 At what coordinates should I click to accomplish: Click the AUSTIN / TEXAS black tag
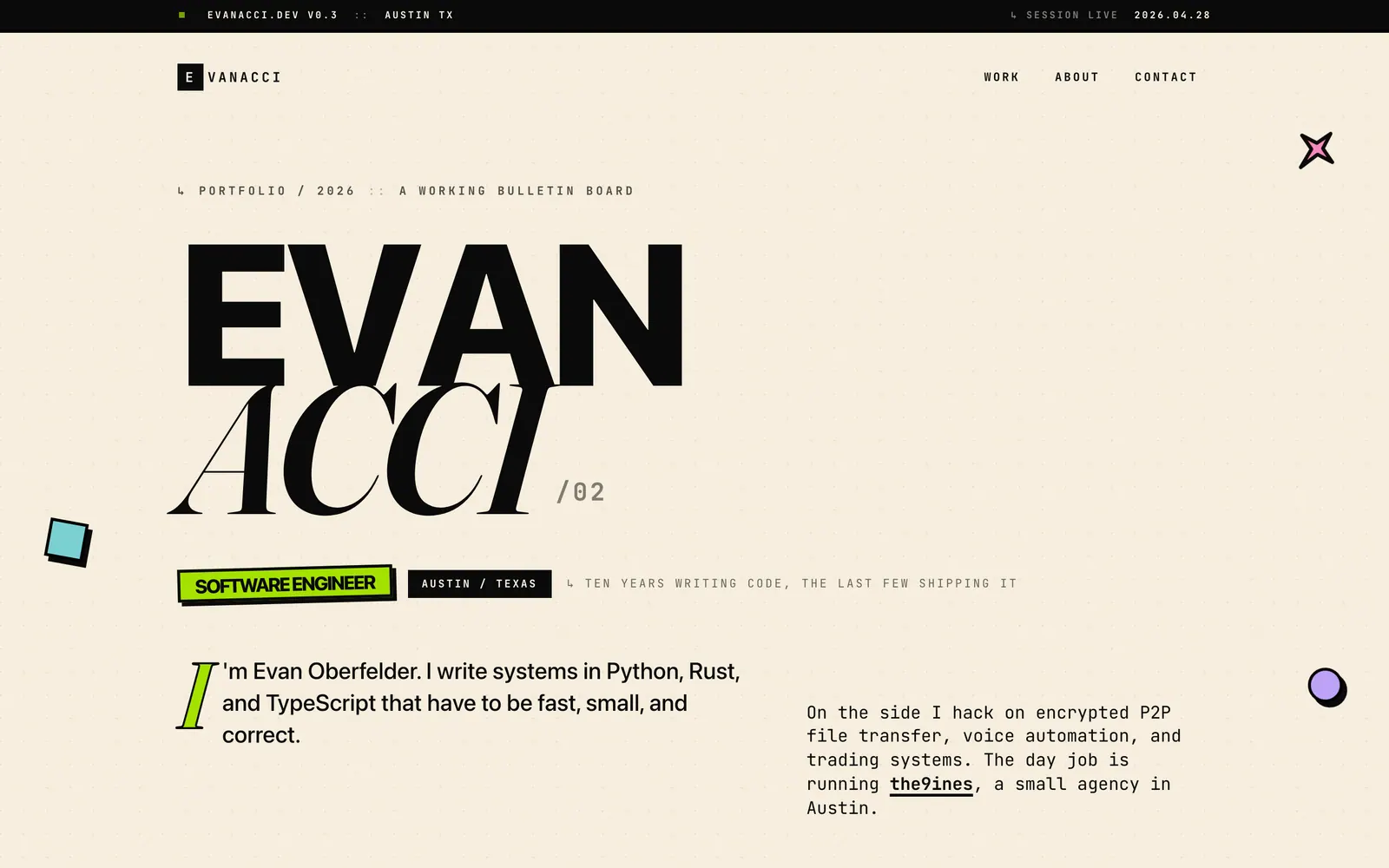point(479,584)
